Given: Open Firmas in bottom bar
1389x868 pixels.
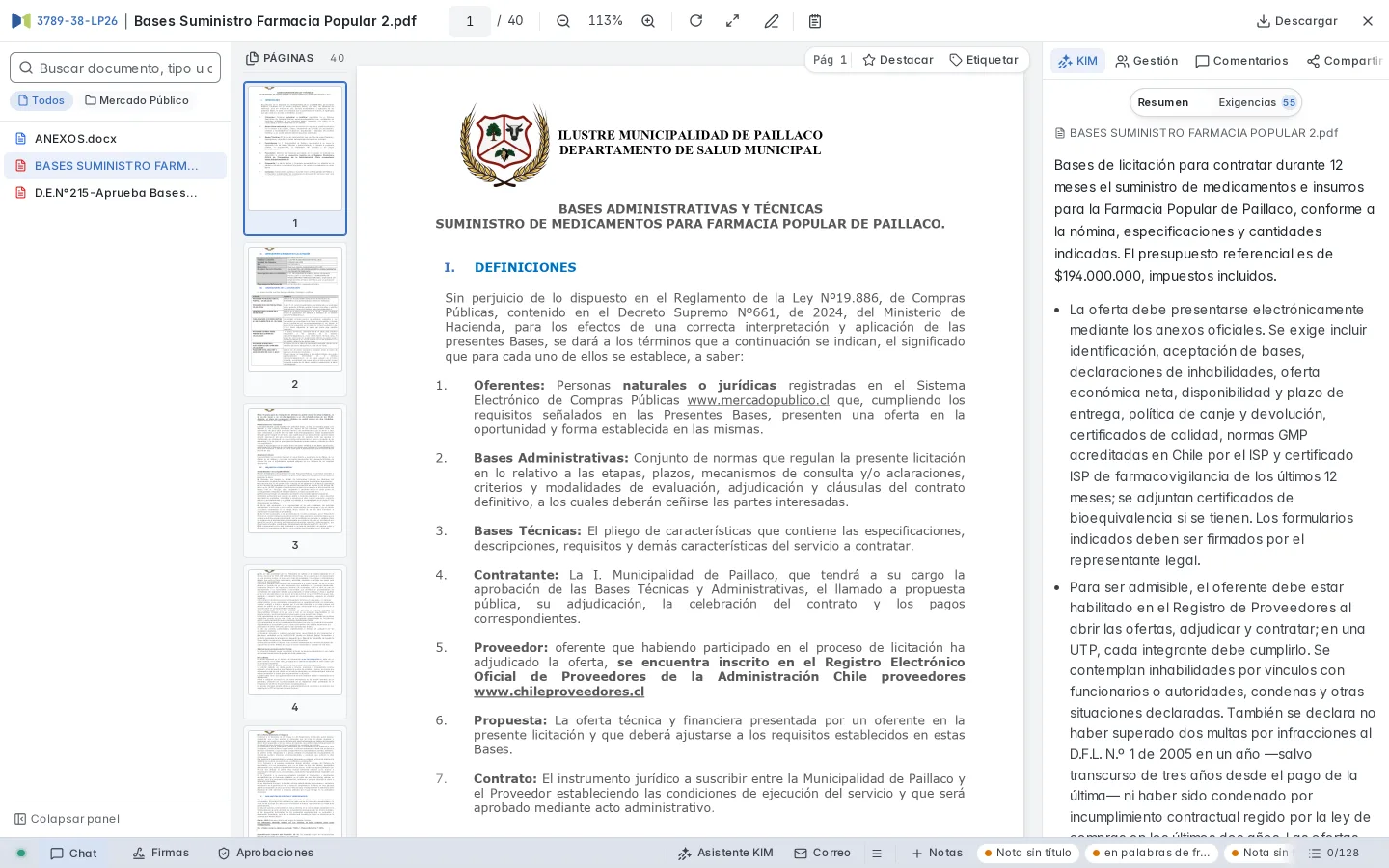Looking at the screenshot, I should click(x=161, y=854).
